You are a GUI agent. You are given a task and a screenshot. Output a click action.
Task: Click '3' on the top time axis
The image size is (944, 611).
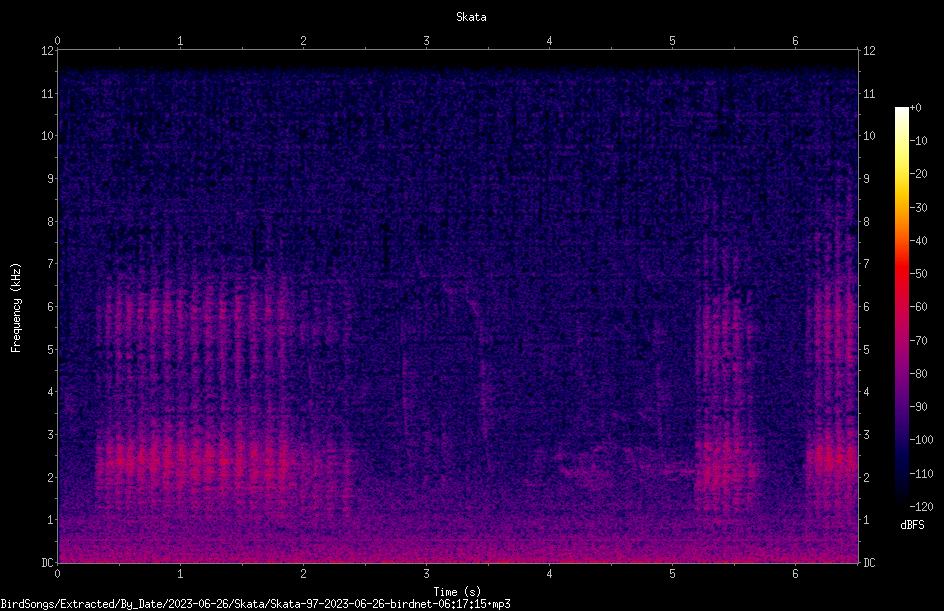(426, 41)
